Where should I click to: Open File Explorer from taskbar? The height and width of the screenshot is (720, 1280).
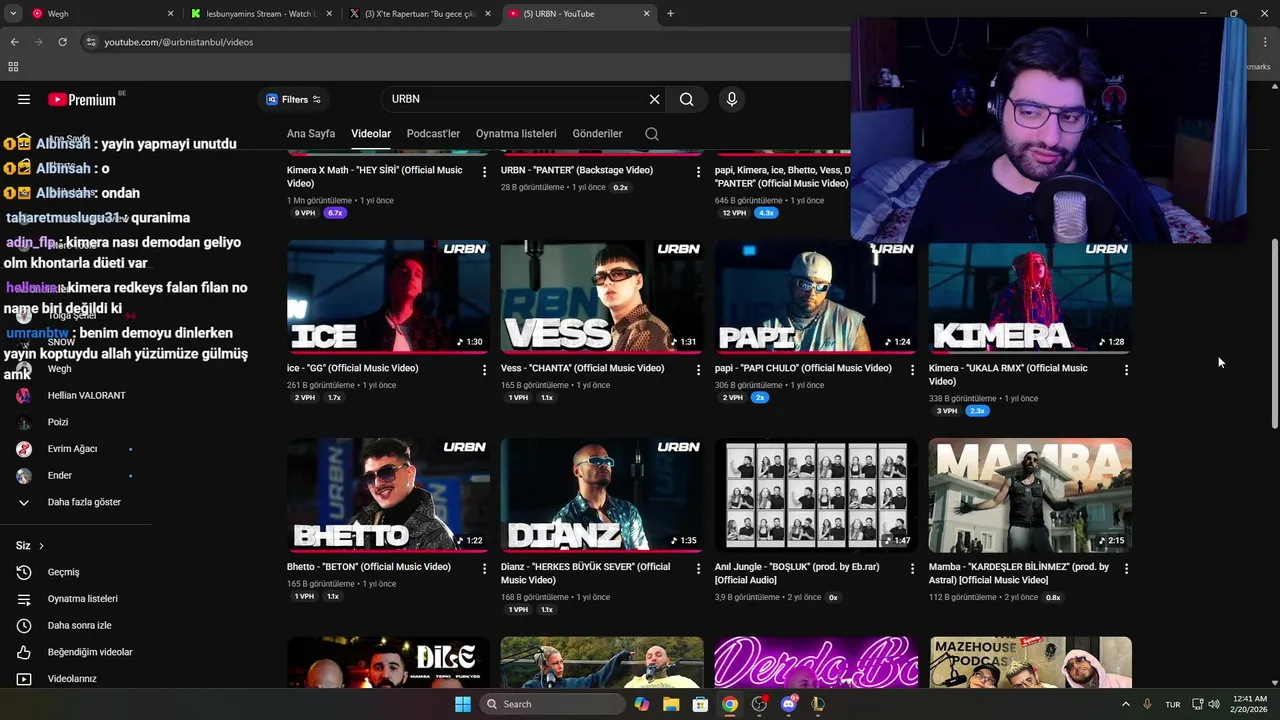coord(671,704)
